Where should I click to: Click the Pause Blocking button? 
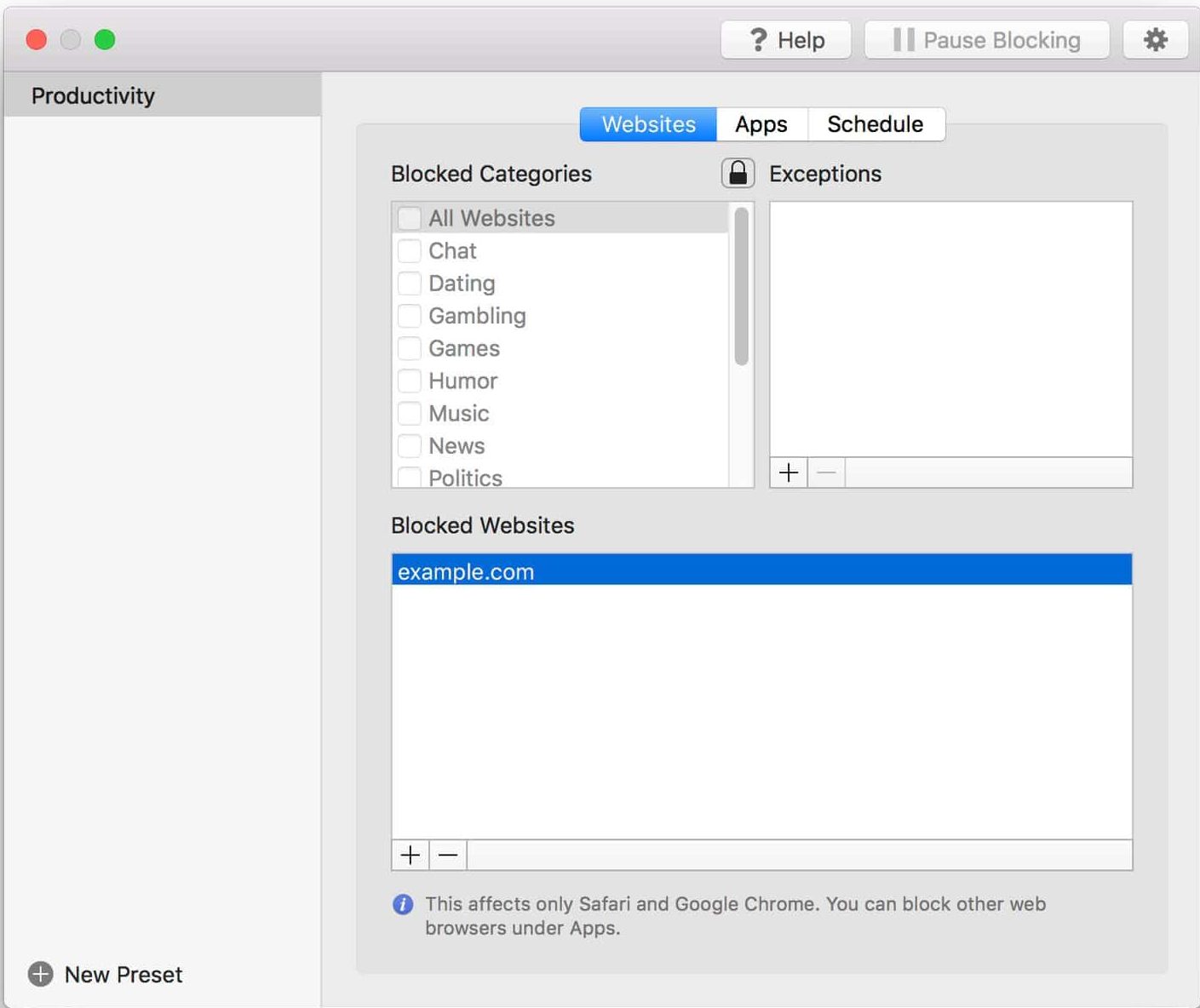[x=987, y=40]
